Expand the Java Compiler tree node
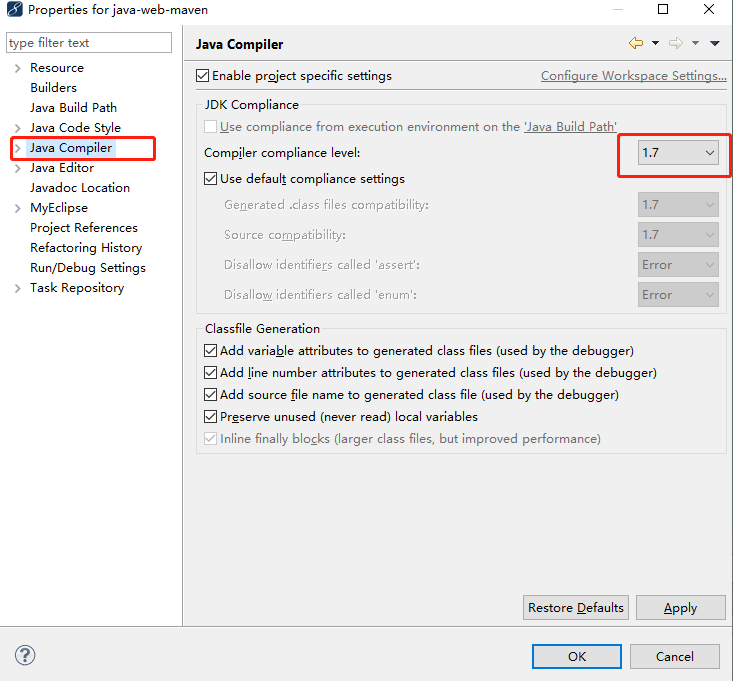This screenshot has height=681, width=733. click(18, 148)
